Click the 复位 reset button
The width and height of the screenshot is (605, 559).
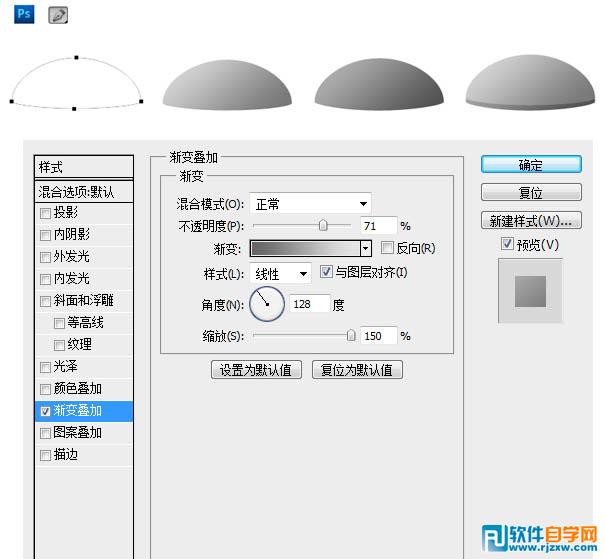(531, 192)
